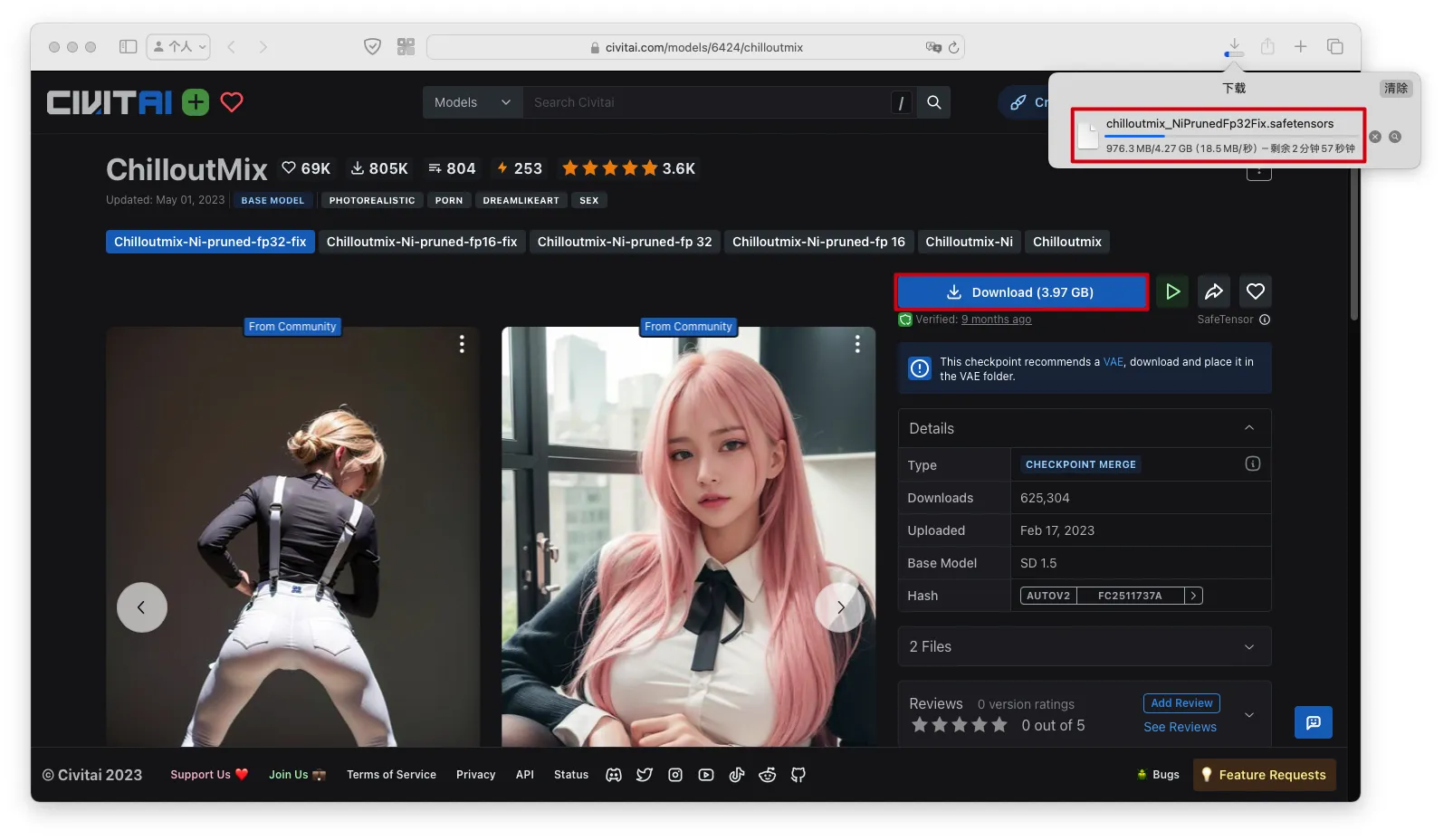
Task: Open the Safari sidebar panel
Action: (128, 46)
